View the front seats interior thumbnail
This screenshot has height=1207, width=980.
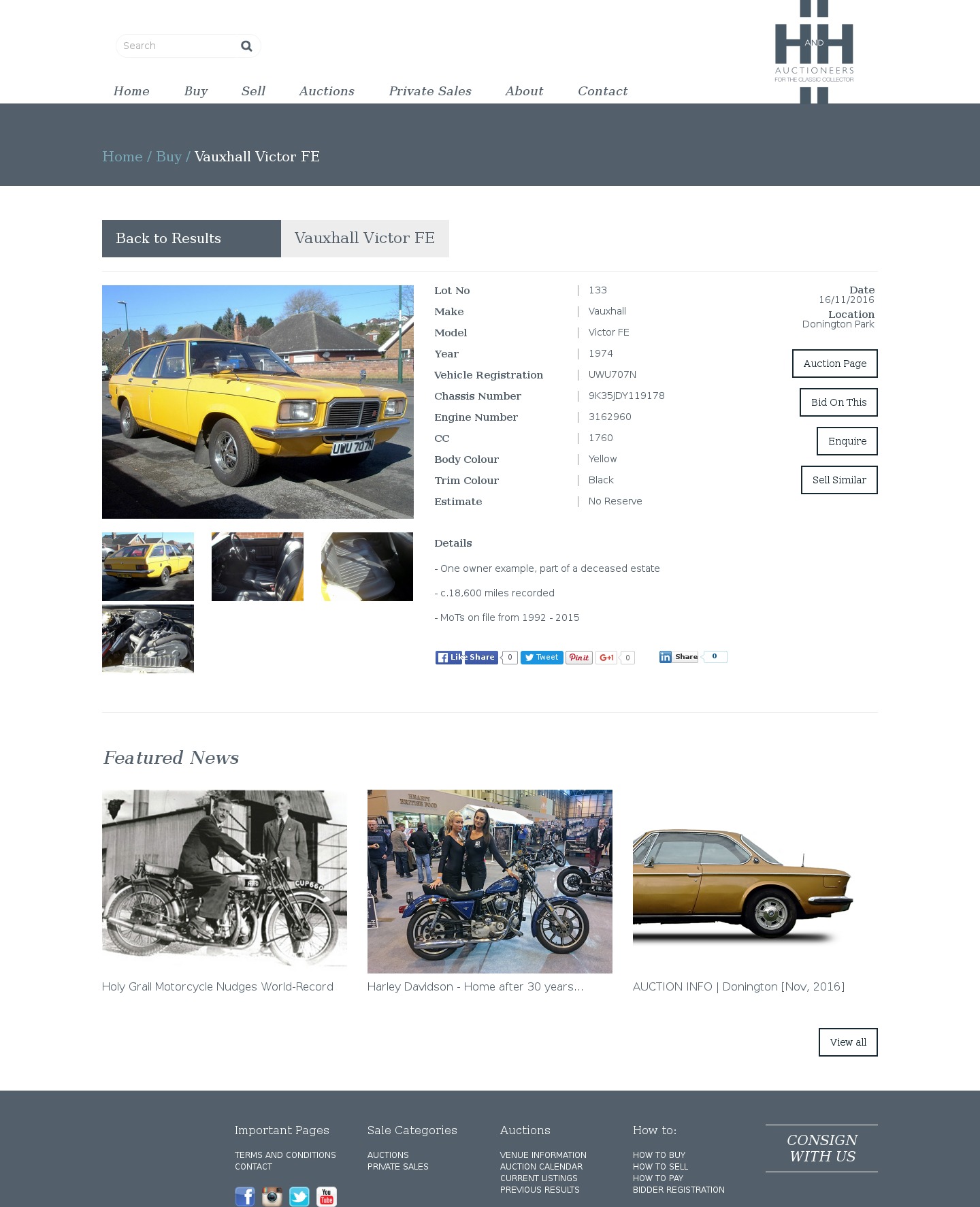pos(257,566)
